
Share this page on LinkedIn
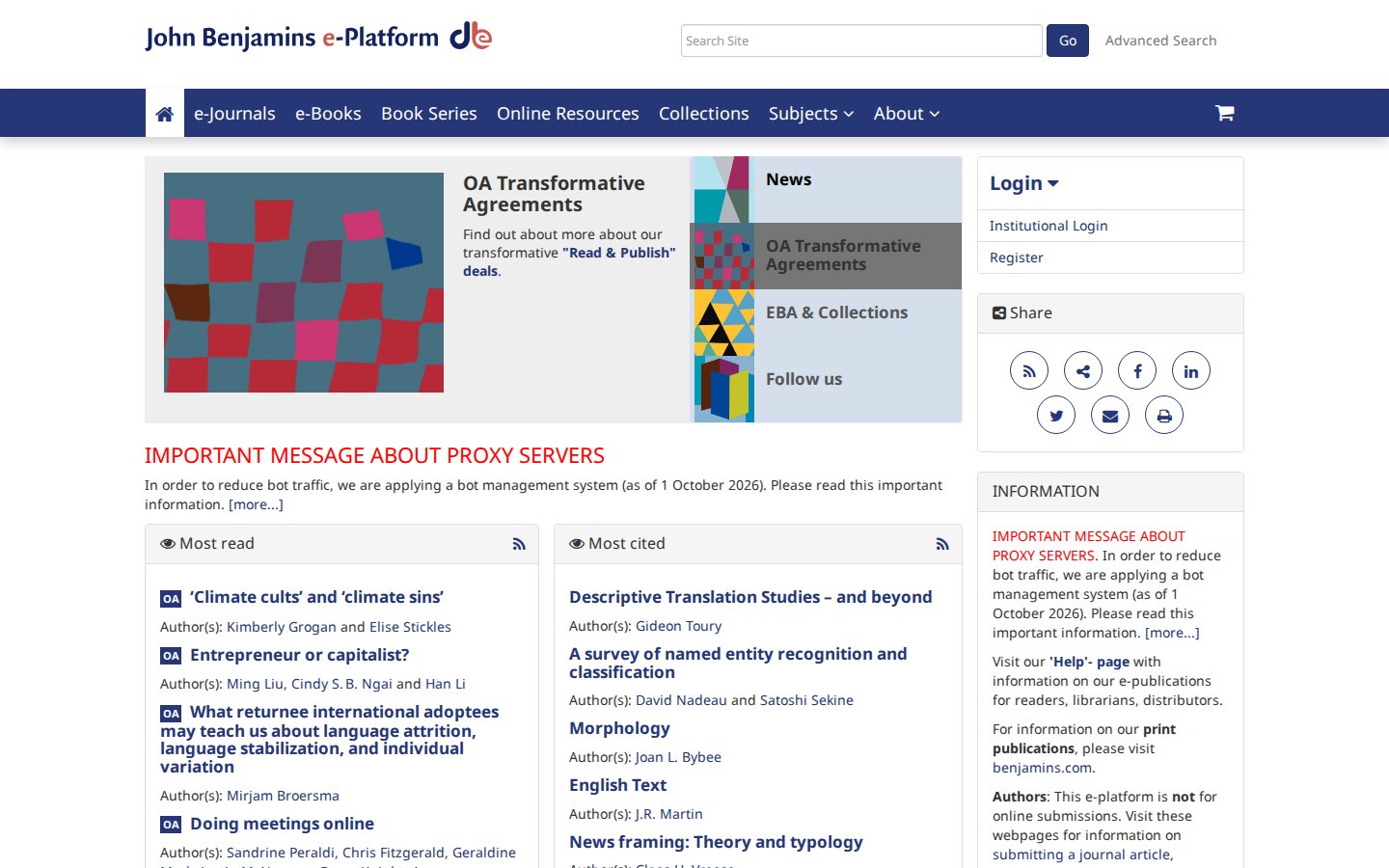[x=1191, y=371]
